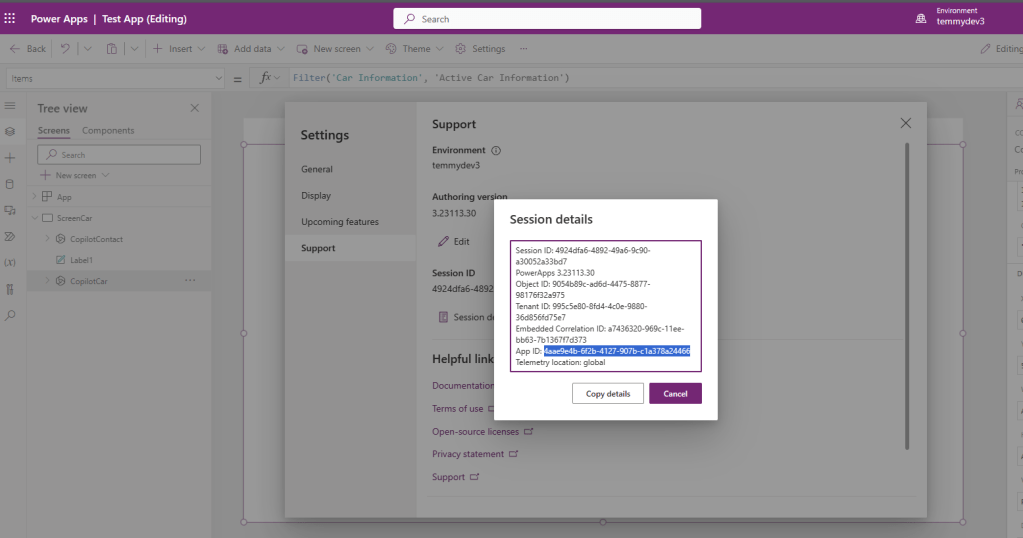Open the toolbar overflow ellipsis
The width and height of the screenshot is (1023, 538).
tap(523, 49)
